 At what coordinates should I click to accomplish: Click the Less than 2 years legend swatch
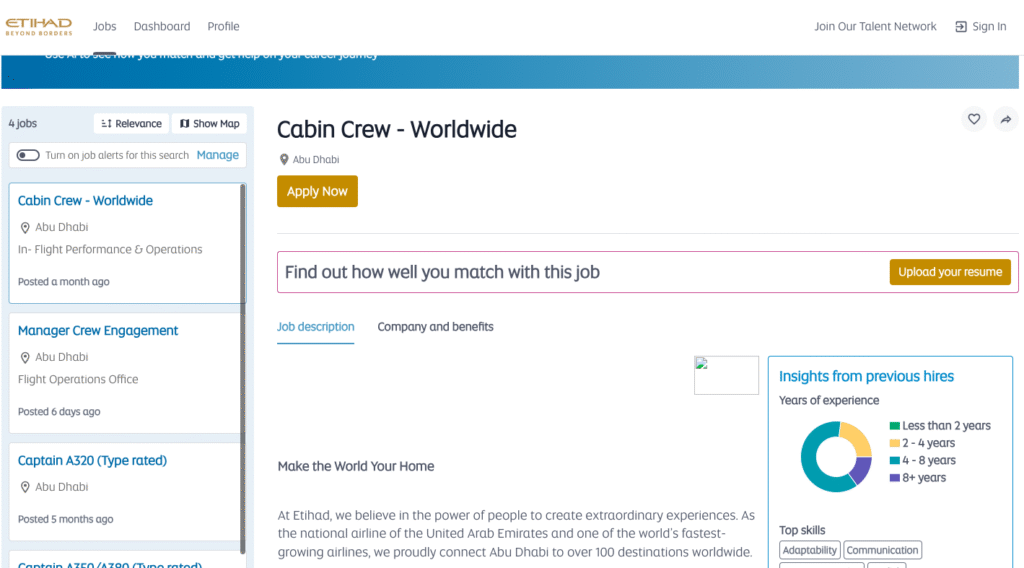[895, 426]
